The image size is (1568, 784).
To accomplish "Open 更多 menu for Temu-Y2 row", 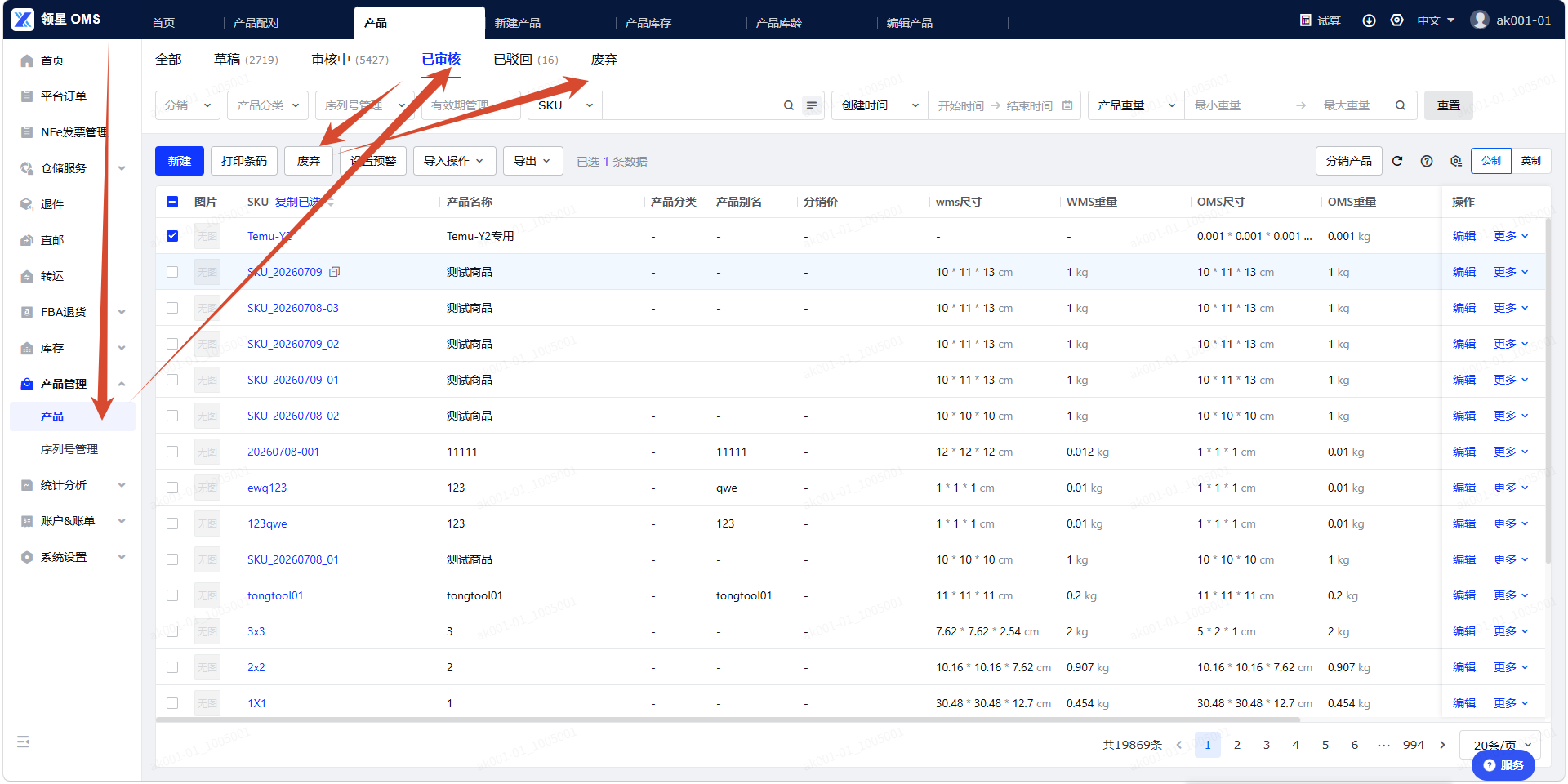I will 1510,236.
